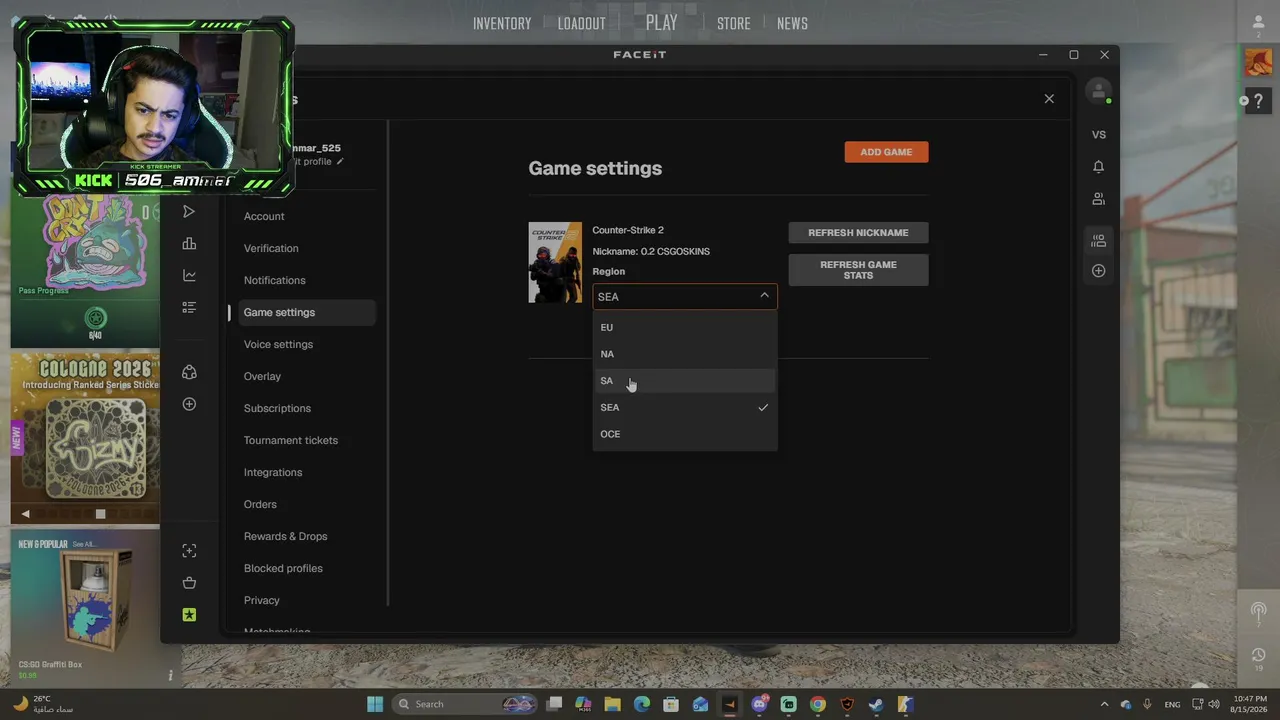Open FACEIT notifications bell
This screenshot has height=720, width=1280.
pos(1099,167)
